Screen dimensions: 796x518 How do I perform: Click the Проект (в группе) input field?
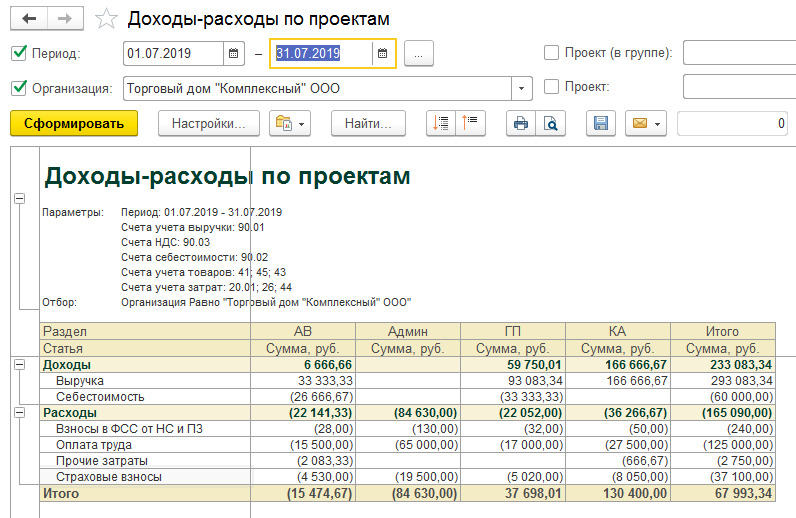(x=739, y=53)
